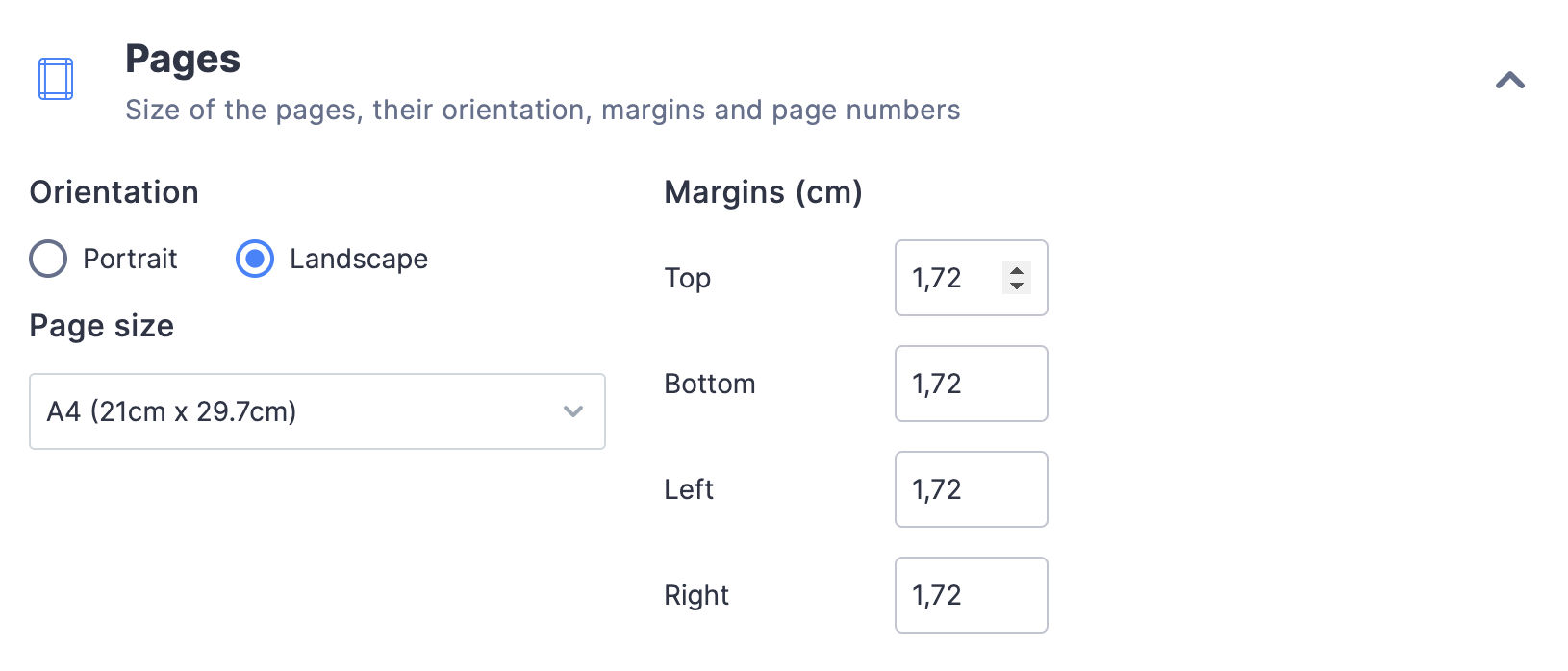1568x671 pixels.
Task: Click the Pages section icon
Action: (x=55, y=79)
